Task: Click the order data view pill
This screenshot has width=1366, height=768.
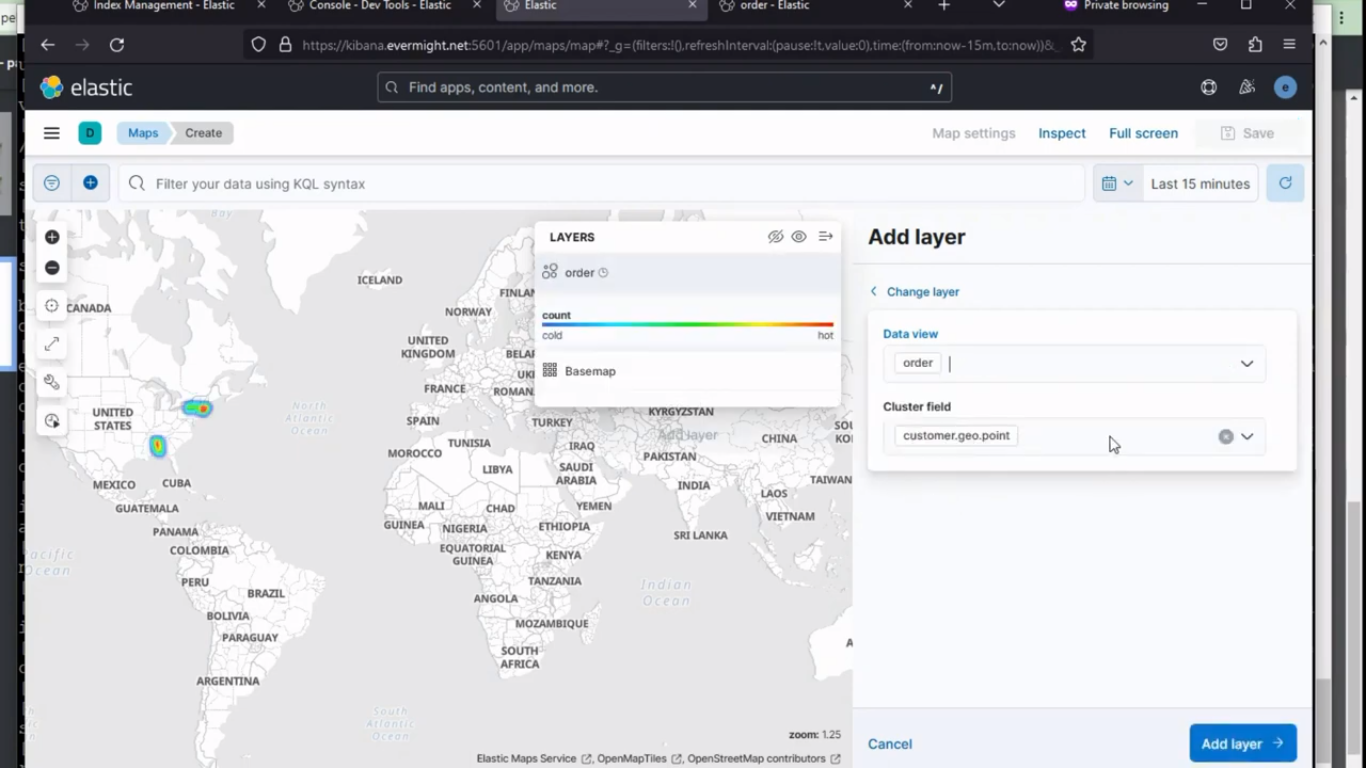Action: [918, 363]
